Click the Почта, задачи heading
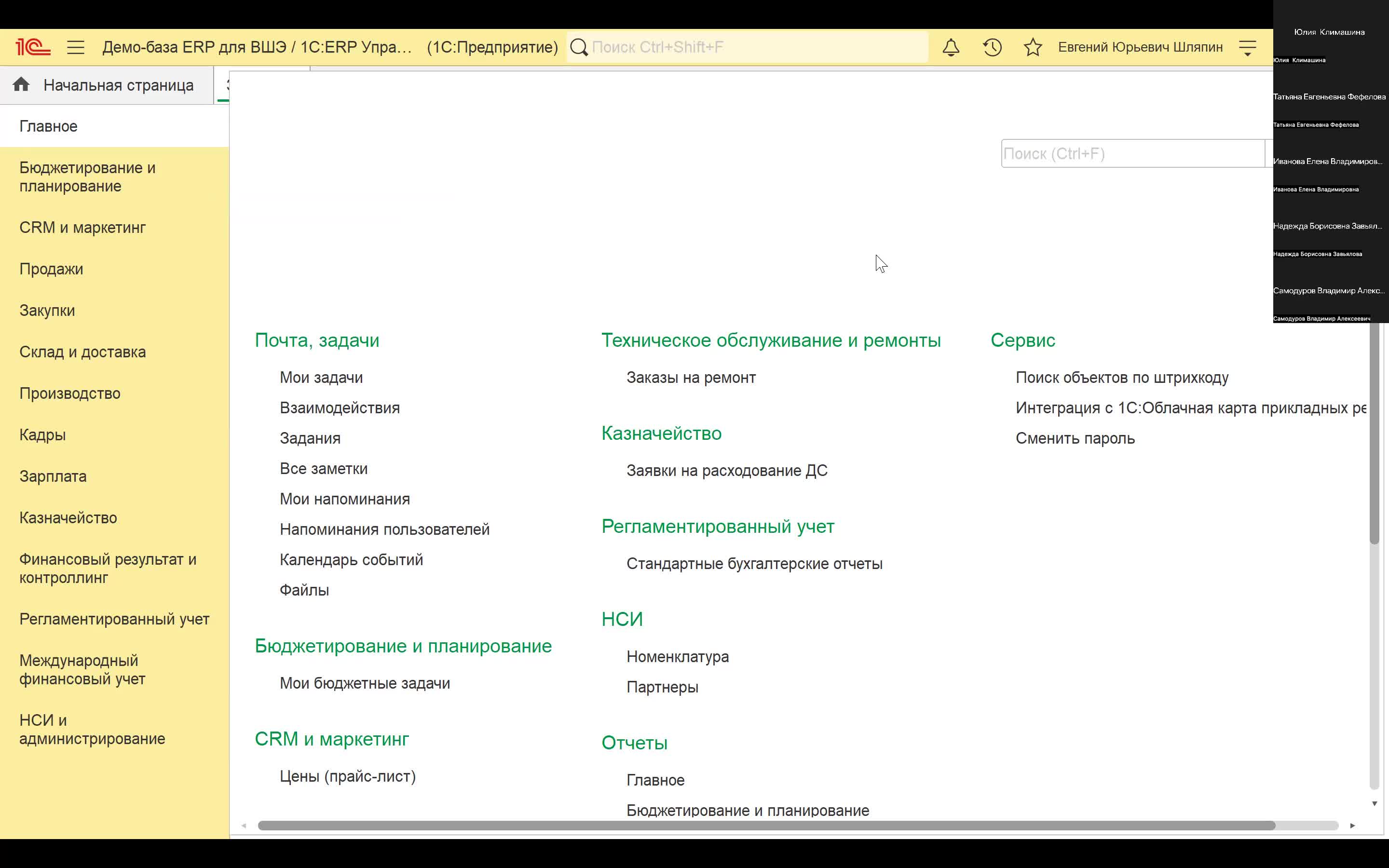Screen dimensions: 1389x868 [317, 340]
